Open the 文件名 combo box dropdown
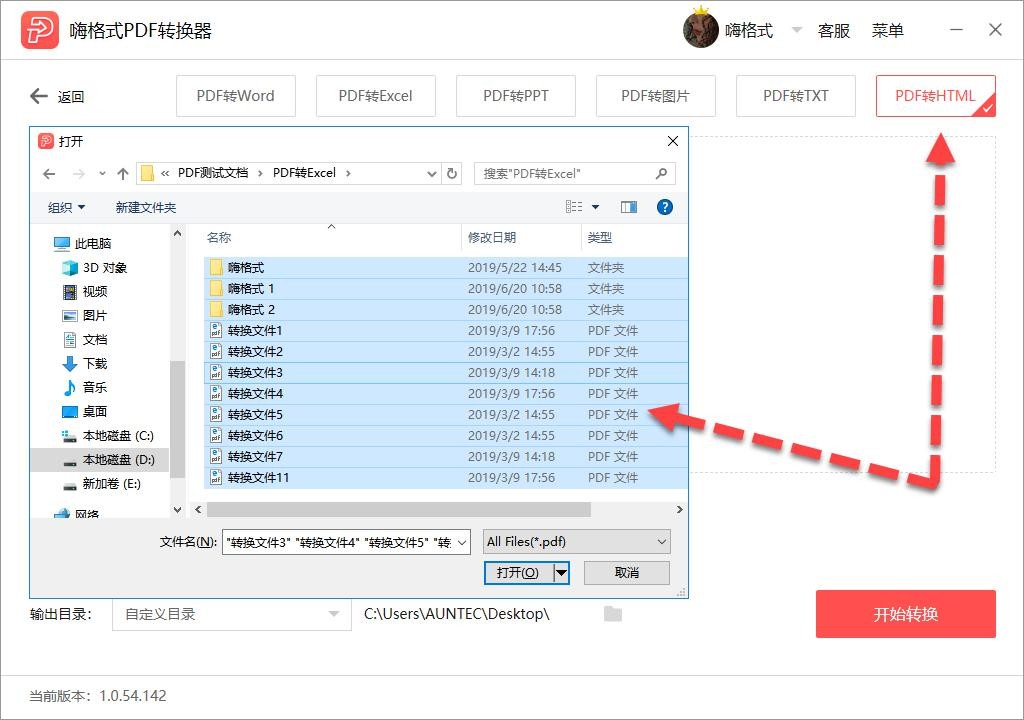 462,542
